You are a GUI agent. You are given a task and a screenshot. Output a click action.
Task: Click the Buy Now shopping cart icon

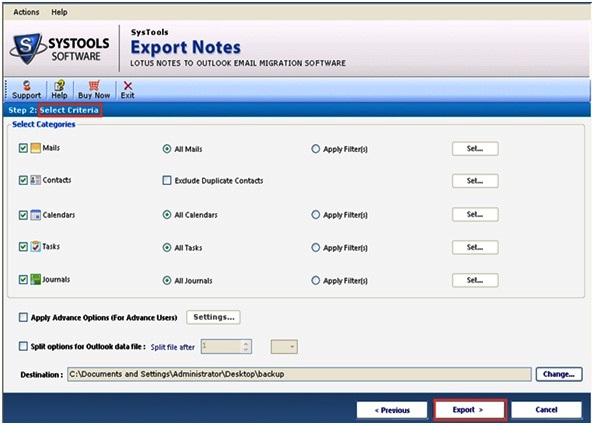[94, 86]
